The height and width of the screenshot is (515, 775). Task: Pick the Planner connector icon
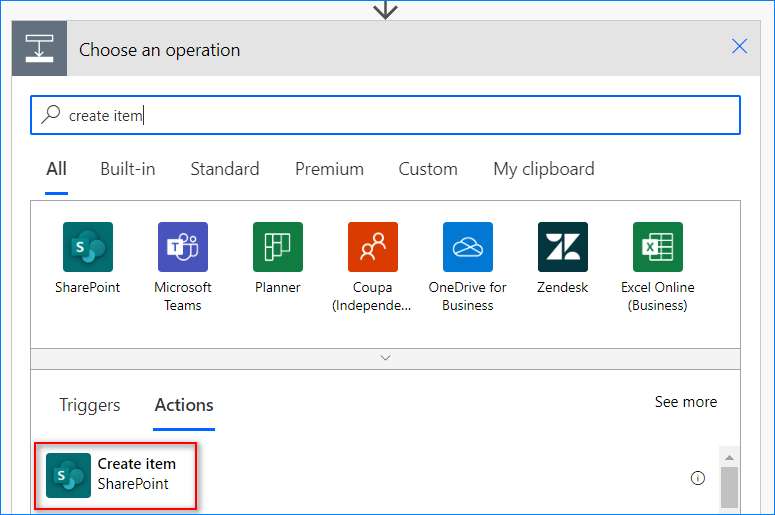click(278, 247)
